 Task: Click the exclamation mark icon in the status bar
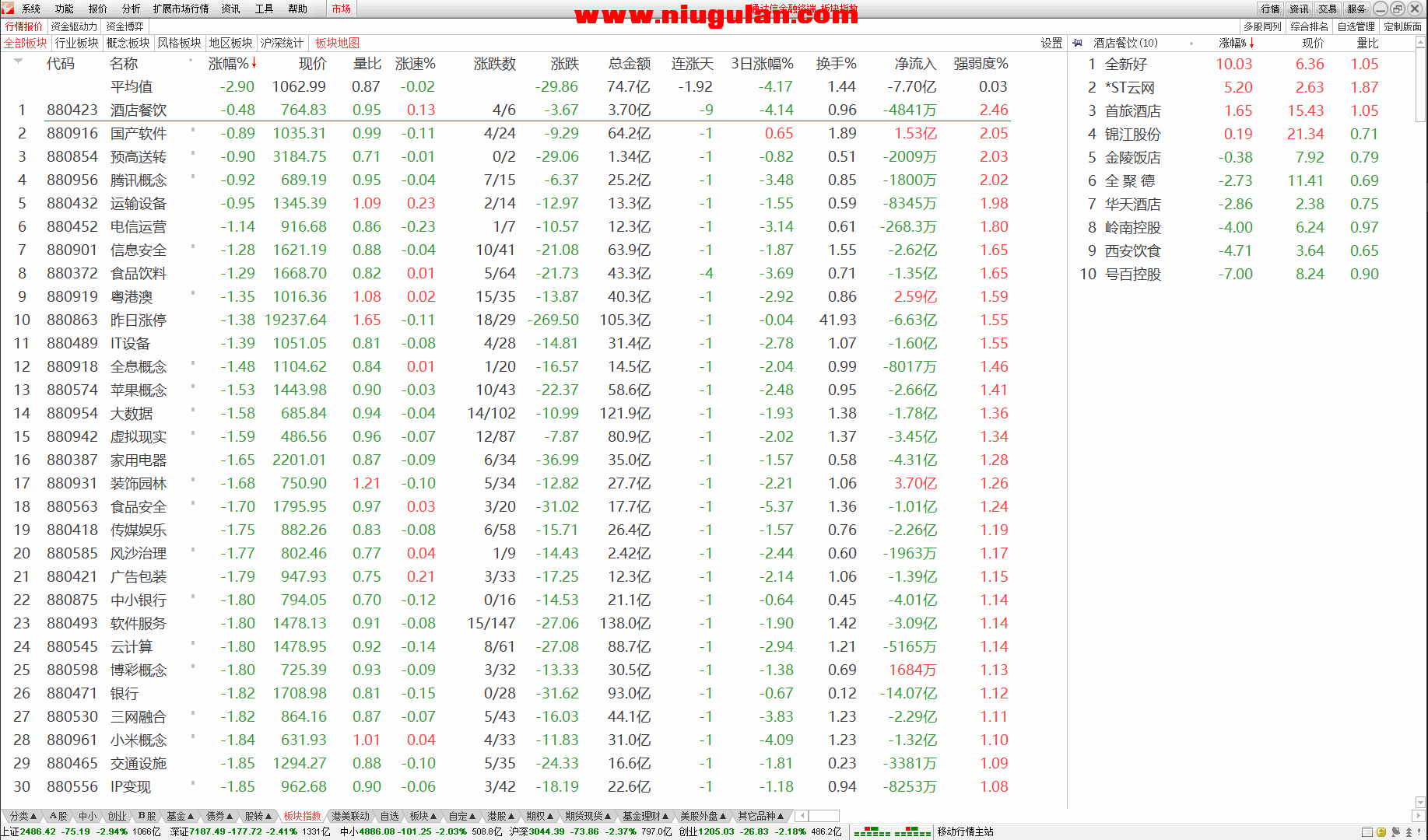tap(1419, 832)
